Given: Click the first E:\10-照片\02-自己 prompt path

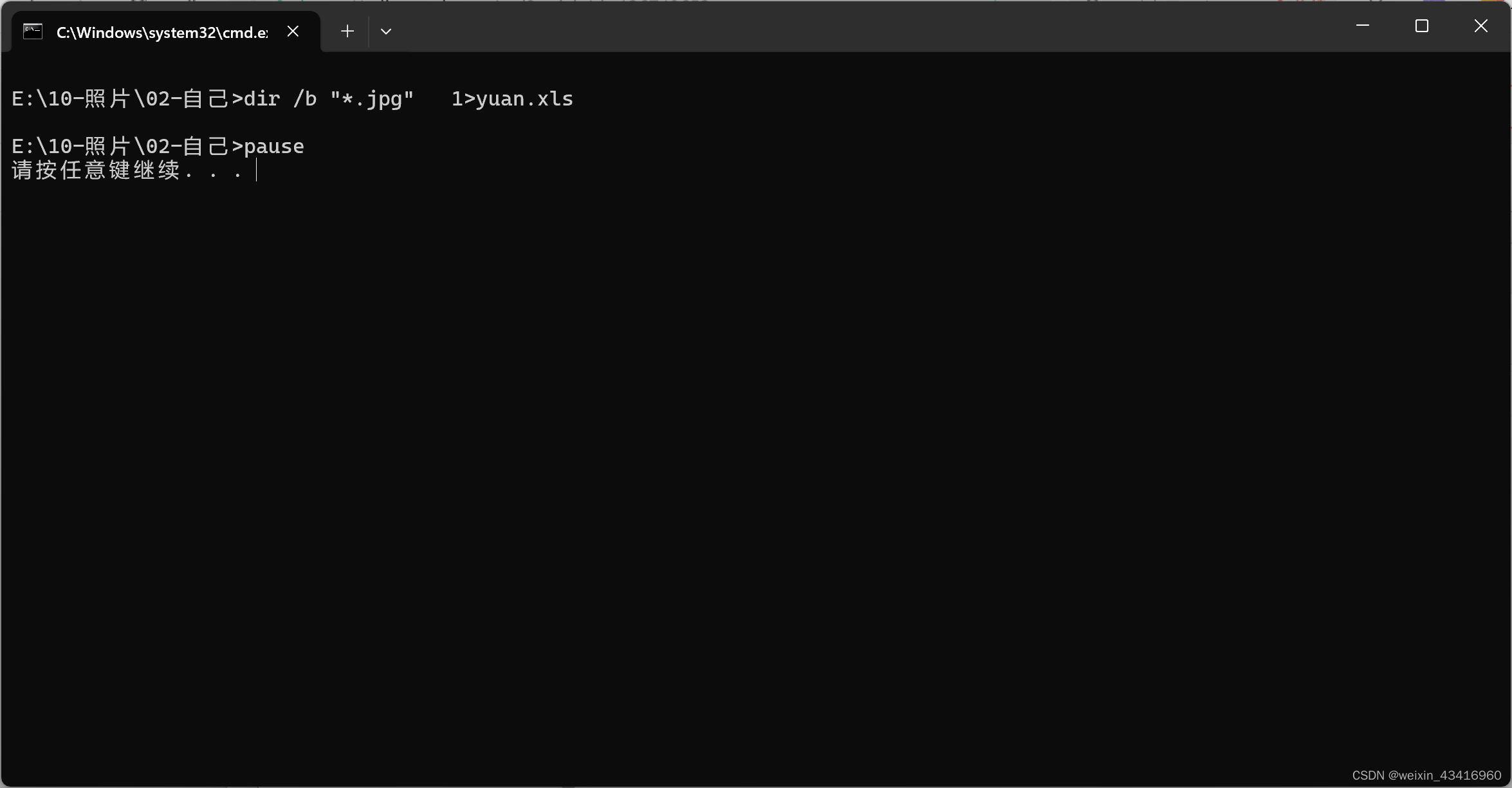Looking at the screenshot, I should click(x=121, y=99).
